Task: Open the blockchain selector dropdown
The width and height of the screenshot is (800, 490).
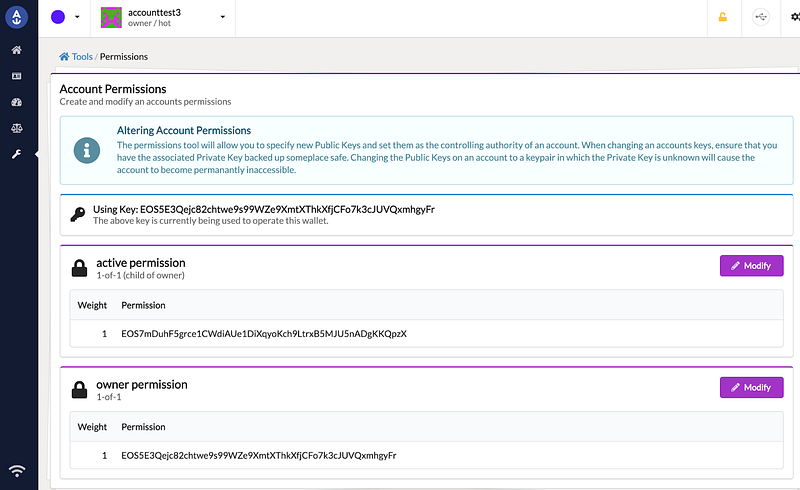Action: click(x=66, y=17)
